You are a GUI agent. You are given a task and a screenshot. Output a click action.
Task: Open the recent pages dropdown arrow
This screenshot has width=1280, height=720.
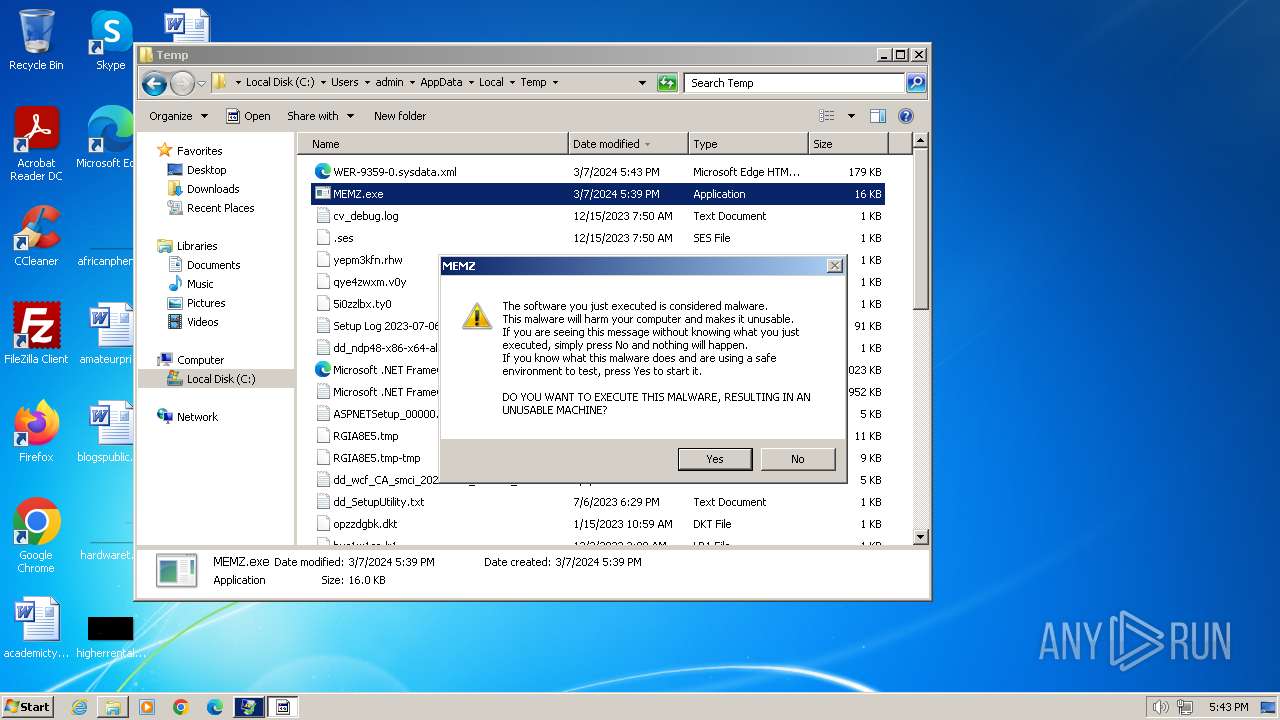coord(201,83)
